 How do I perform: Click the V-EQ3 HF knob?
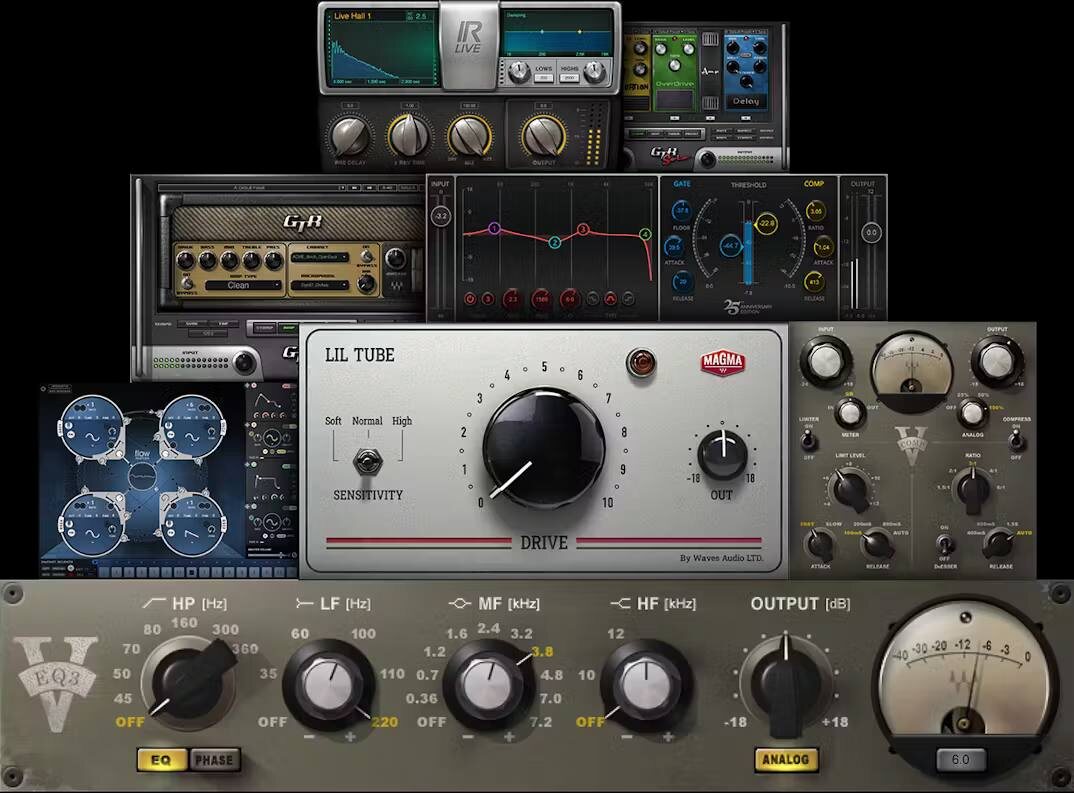pyautogui.click(x=645, y=685)
